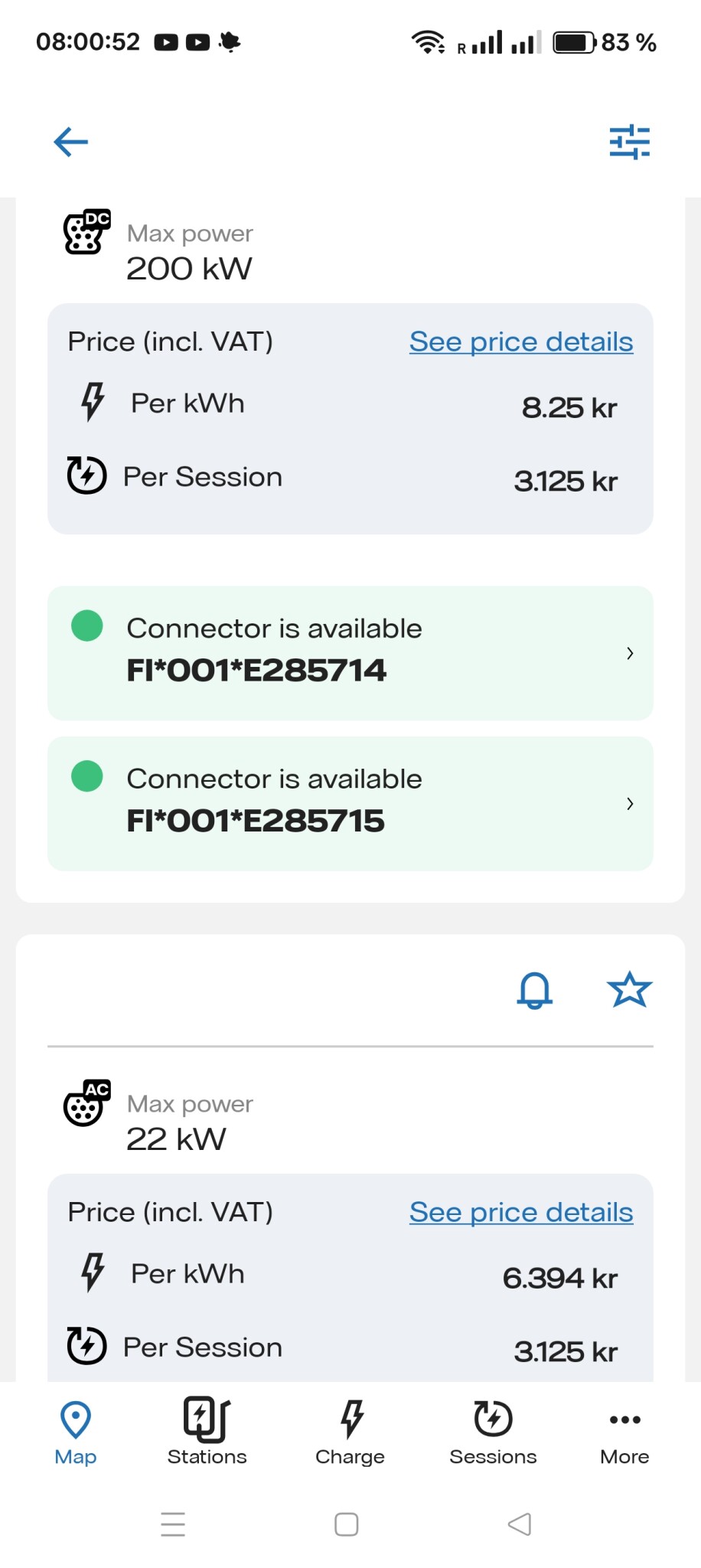Tap the notification bell icon
Screen dimensions: 701x1568
tap(534, 990)
